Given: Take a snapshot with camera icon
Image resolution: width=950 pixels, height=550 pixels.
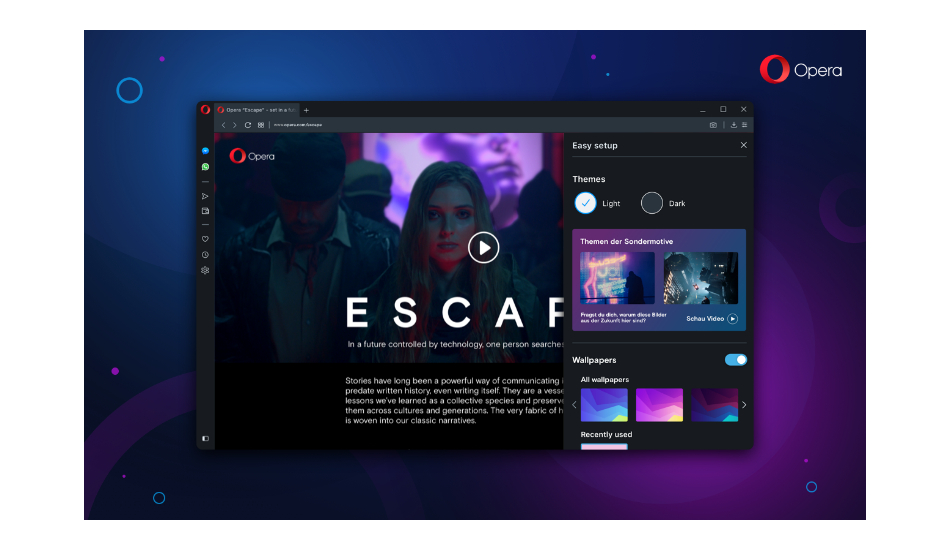Looking at the screenshot, I should 713,125.
